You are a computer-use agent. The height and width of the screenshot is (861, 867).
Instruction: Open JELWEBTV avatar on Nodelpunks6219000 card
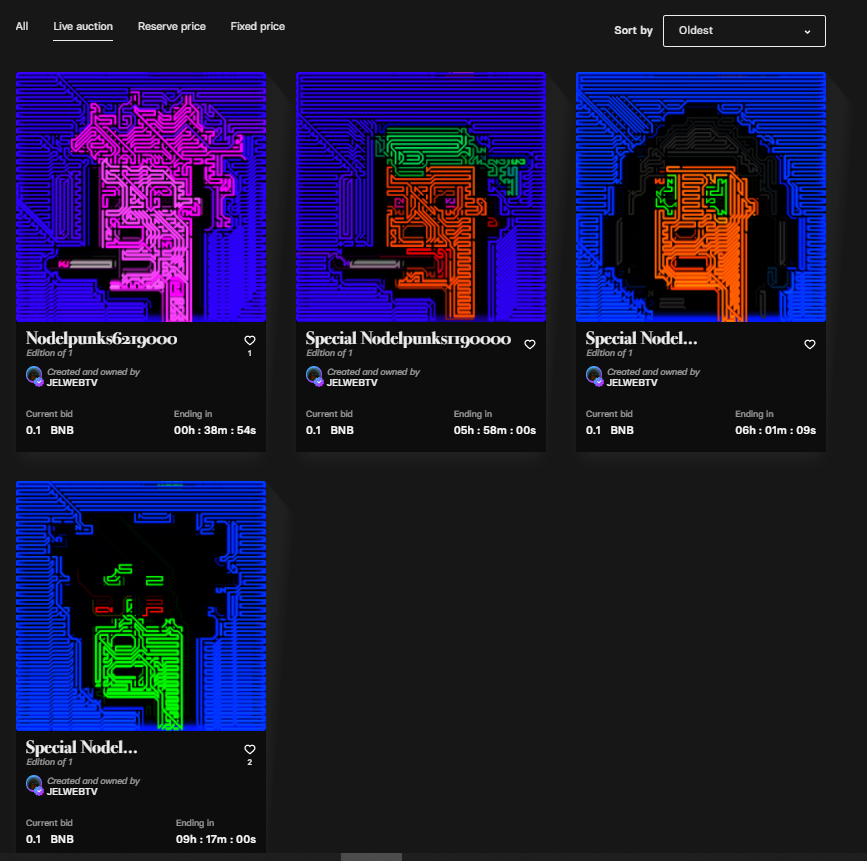(34, 375)
